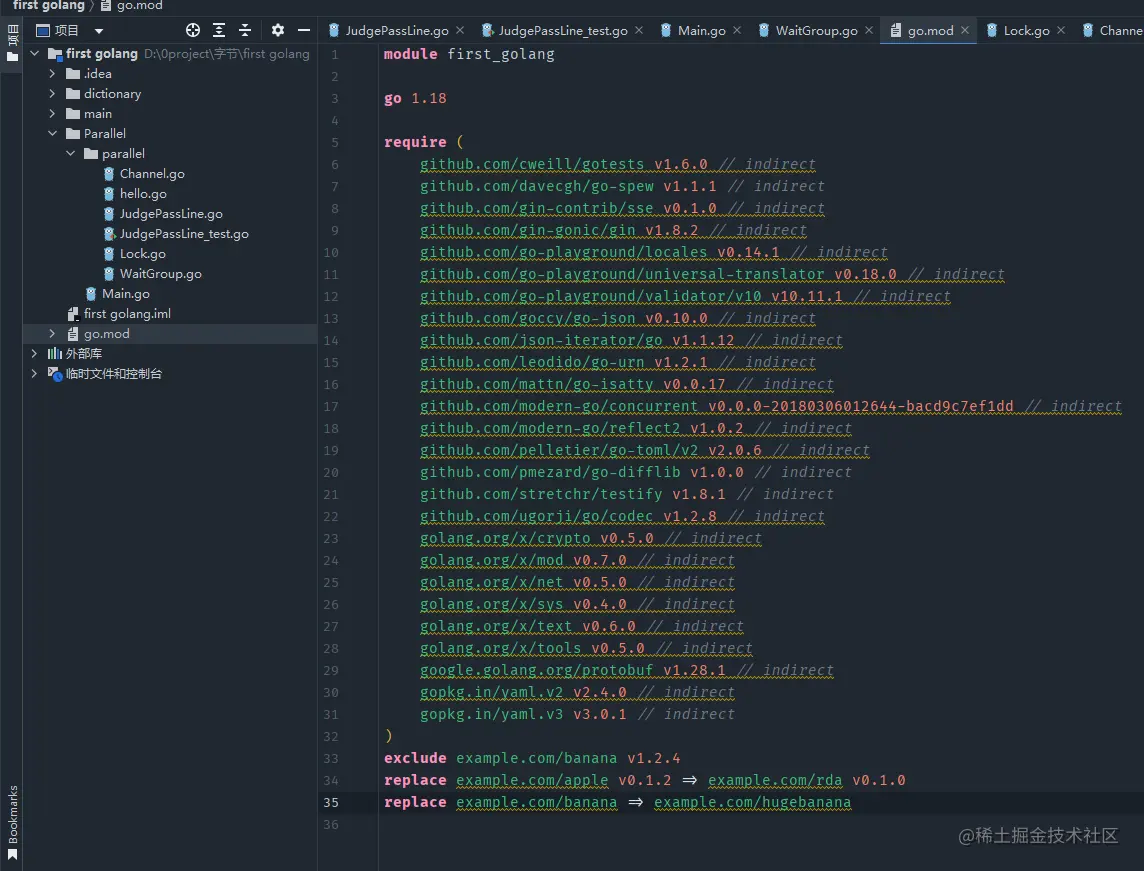This screenshot has height=871, width=1144.
Task: Close the JudgePassLine.go tab
Action: pos(460,31)
